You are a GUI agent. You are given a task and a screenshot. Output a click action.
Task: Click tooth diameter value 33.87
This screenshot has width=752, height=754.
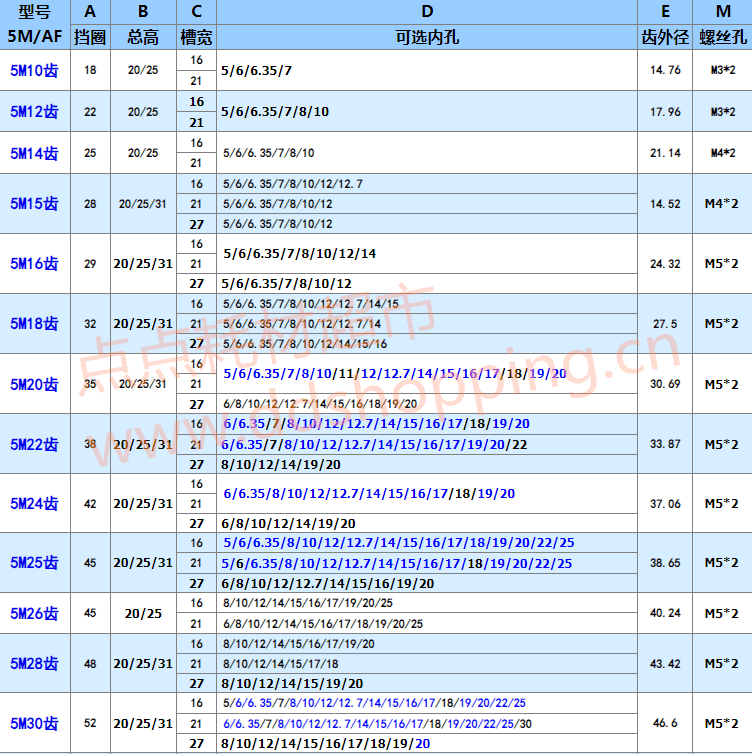(x=665, y=444)
